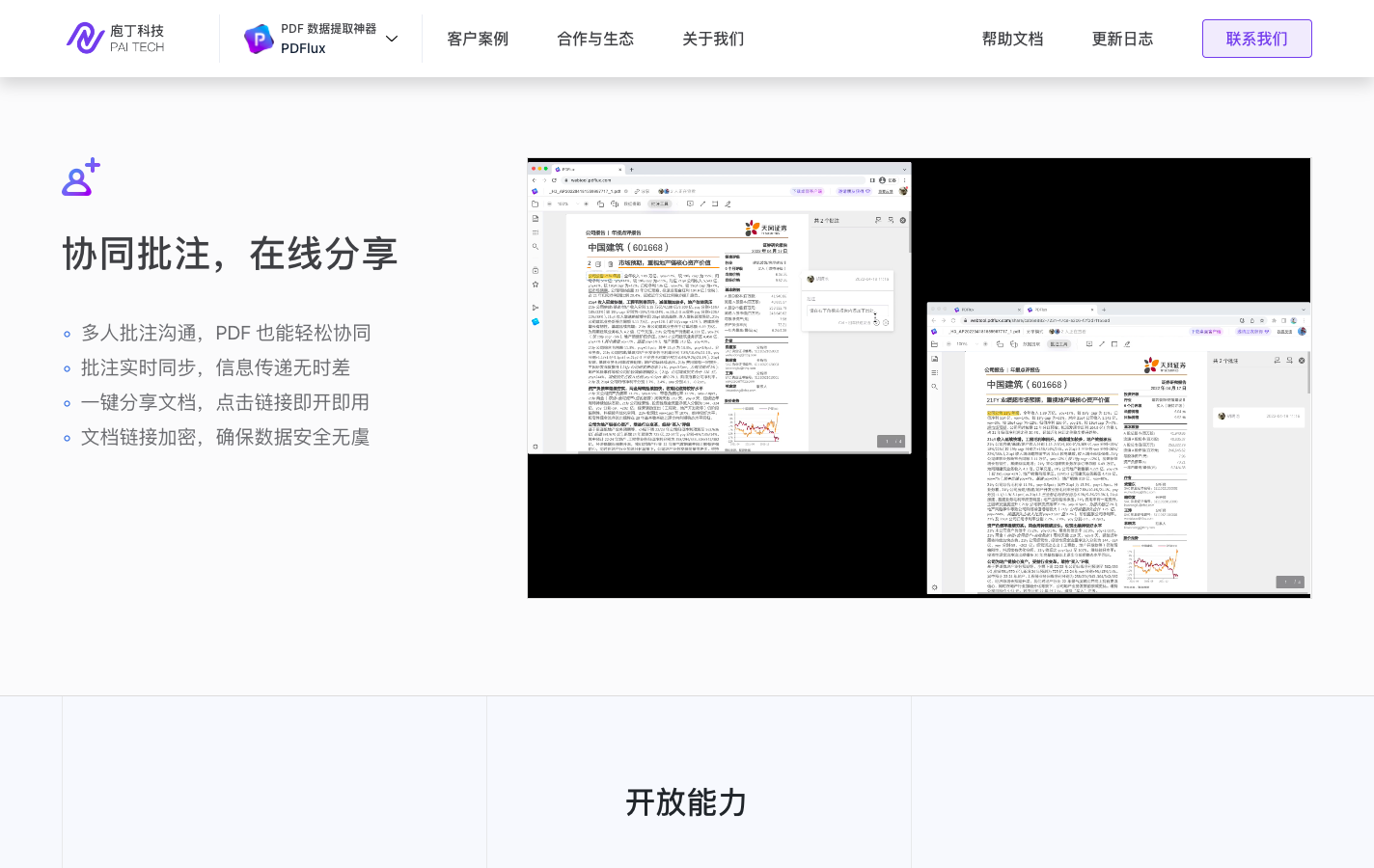This screenshot has height=868, width=1374.
Task: Open the 帮助文档 link
Action: pyautogui.click(x=1012, y=39)
